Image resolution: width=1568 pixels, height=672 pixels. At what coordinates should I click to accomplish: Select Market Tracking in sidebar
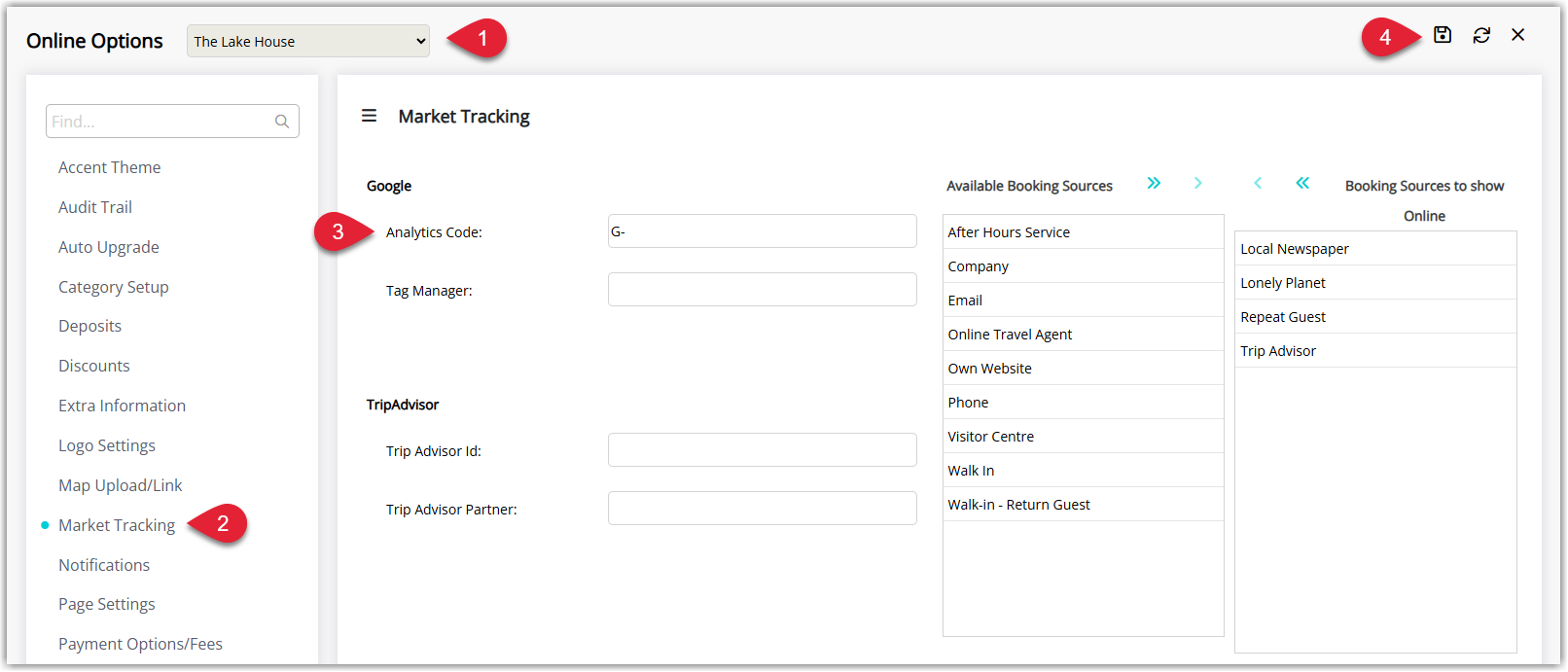(117, 525)
